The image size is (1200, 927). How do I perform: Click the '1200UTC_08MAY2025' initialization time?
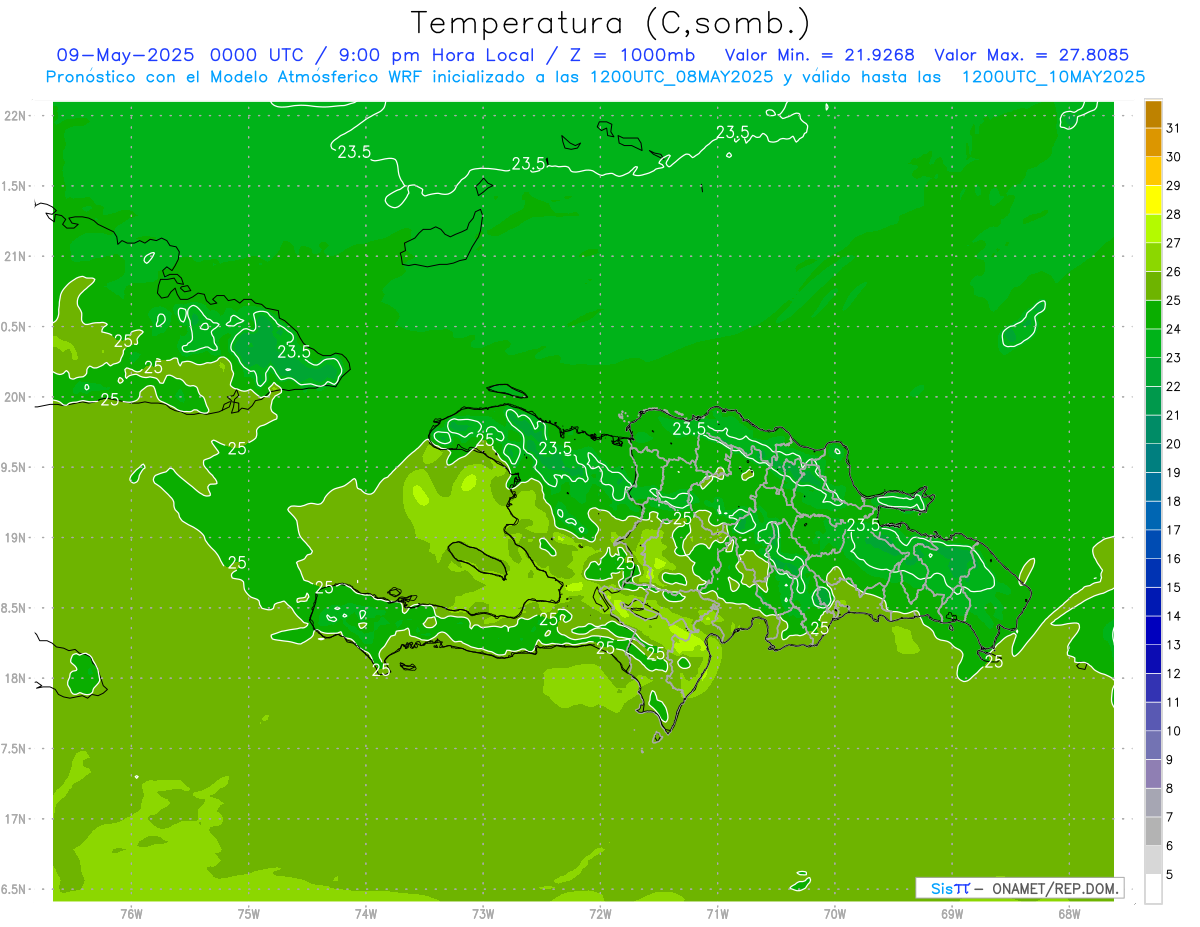point(681,76)
